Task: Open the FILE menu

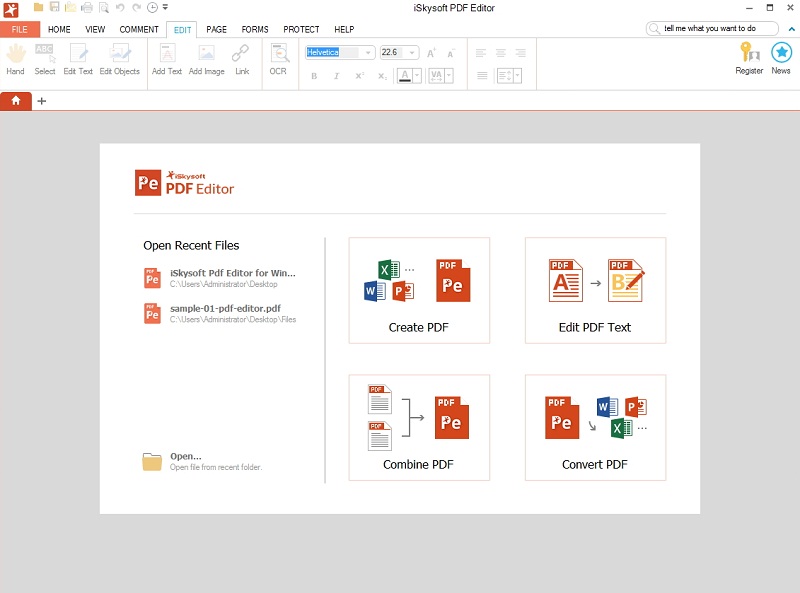Action: click(20, 30)
